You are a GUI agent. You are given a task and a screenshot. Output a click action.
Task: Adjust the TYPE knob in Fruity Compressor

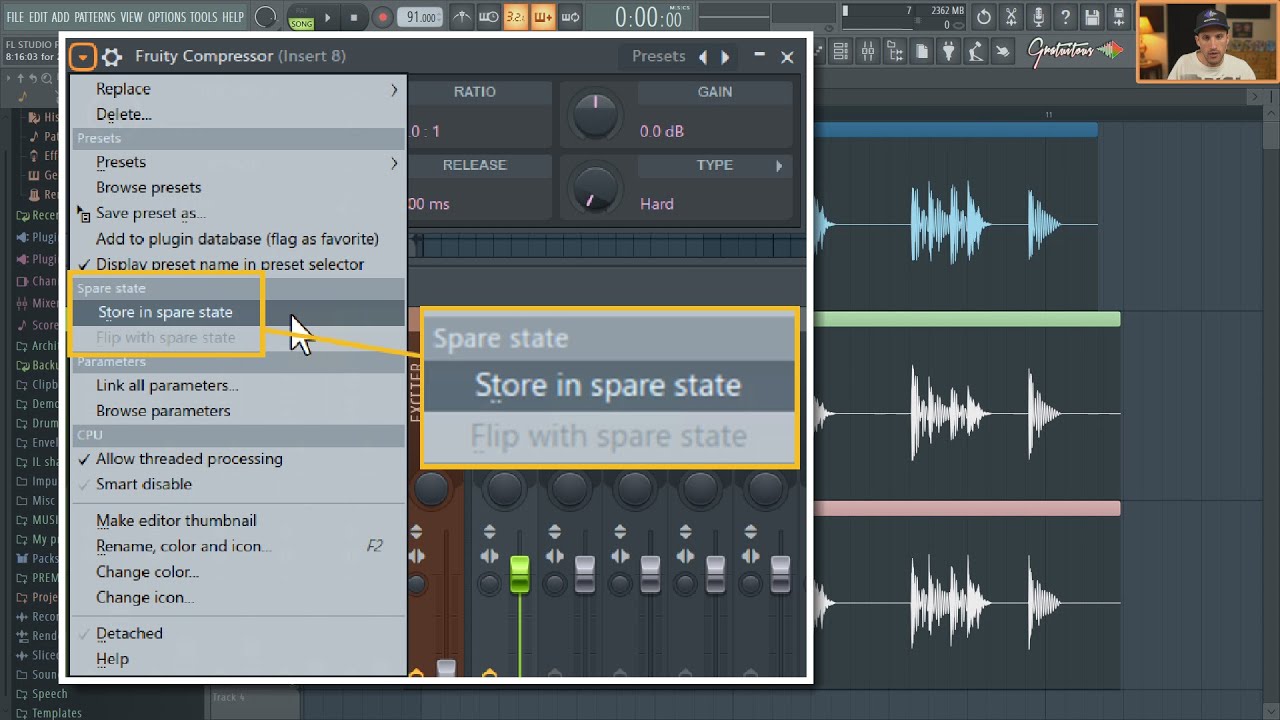point(594,187)
